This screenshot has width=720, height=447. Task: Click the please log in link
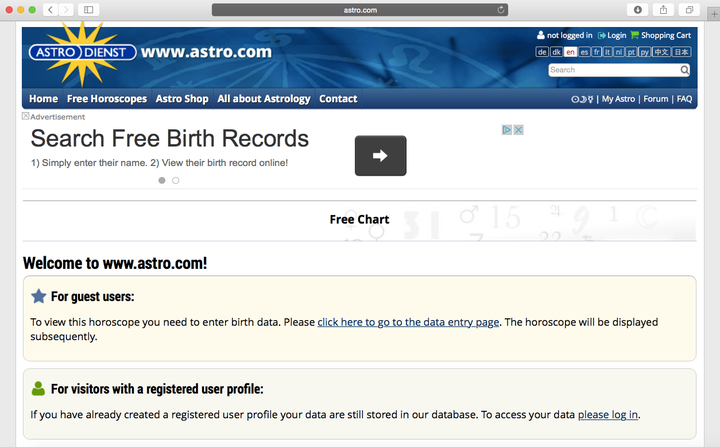tap(608, 414)
